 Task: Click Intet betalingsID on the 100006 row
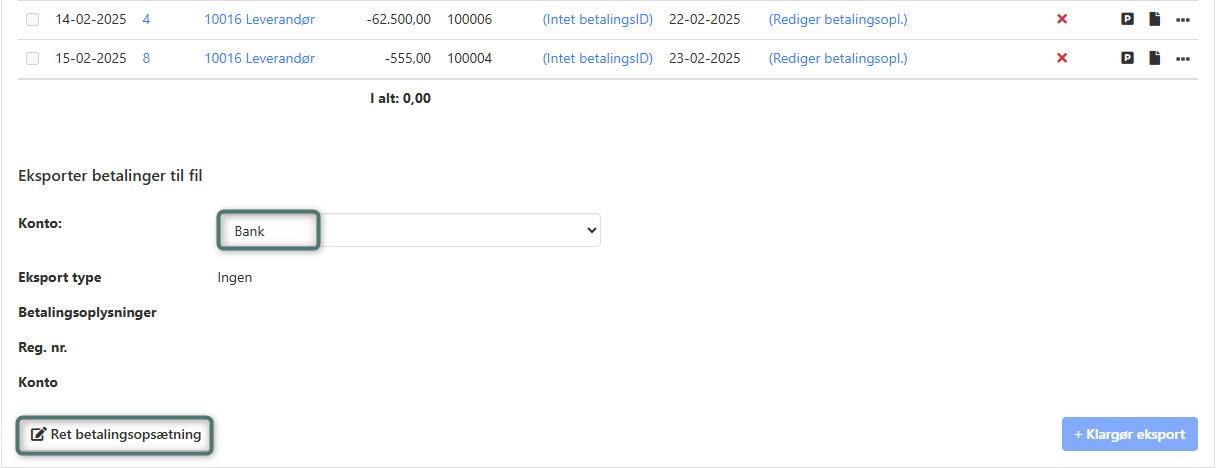[597, 19]
